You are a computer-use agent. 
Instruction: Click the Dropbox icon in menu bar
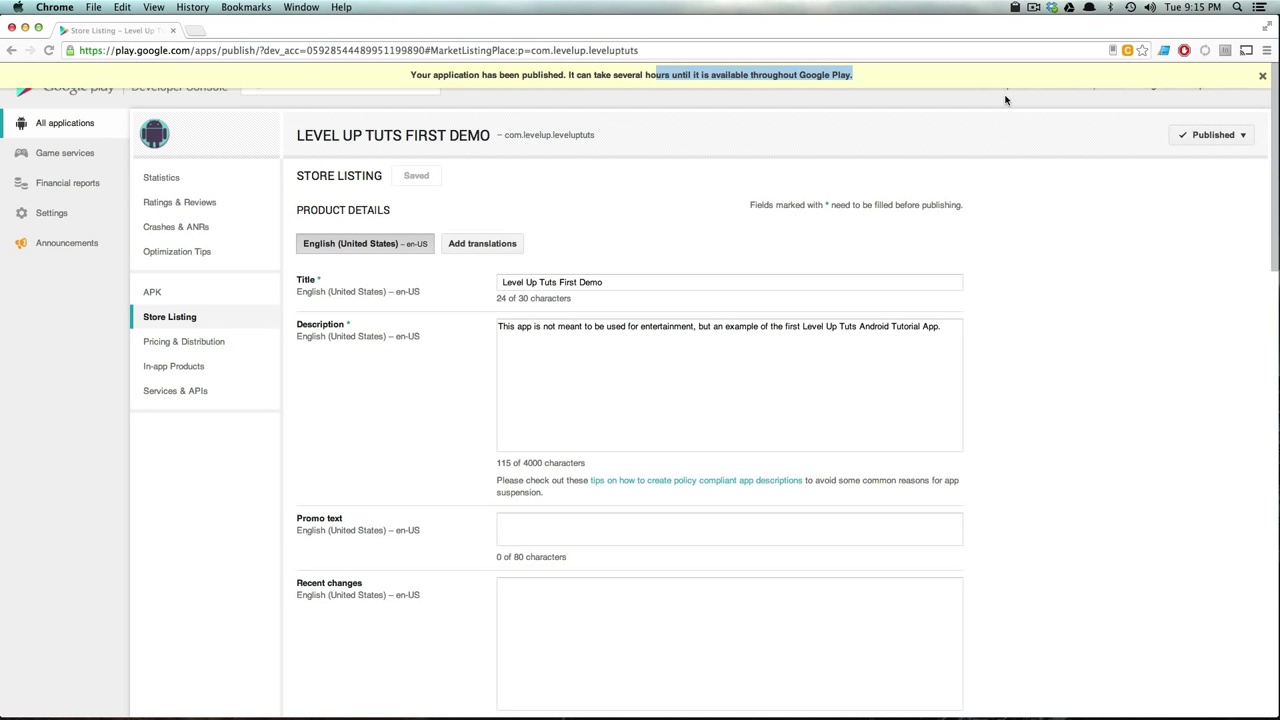point(1051,7)
